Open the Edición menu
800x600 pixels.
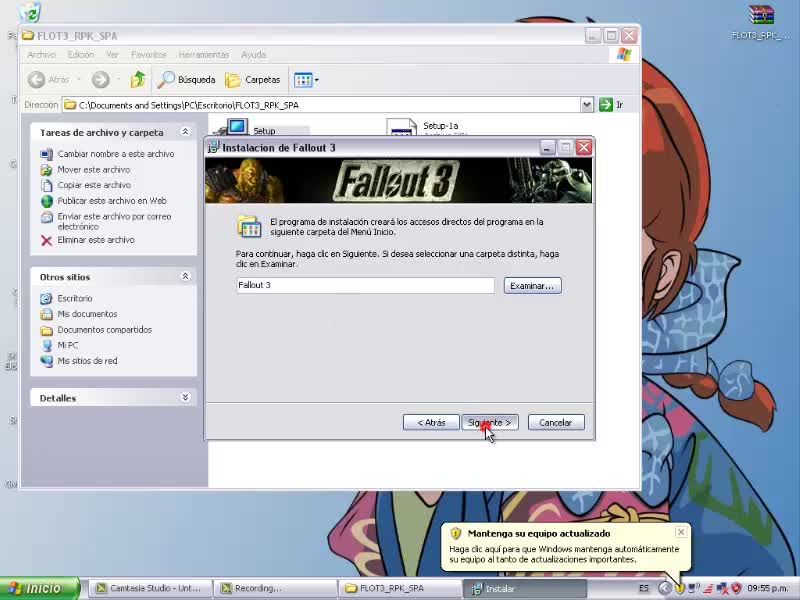81,55
